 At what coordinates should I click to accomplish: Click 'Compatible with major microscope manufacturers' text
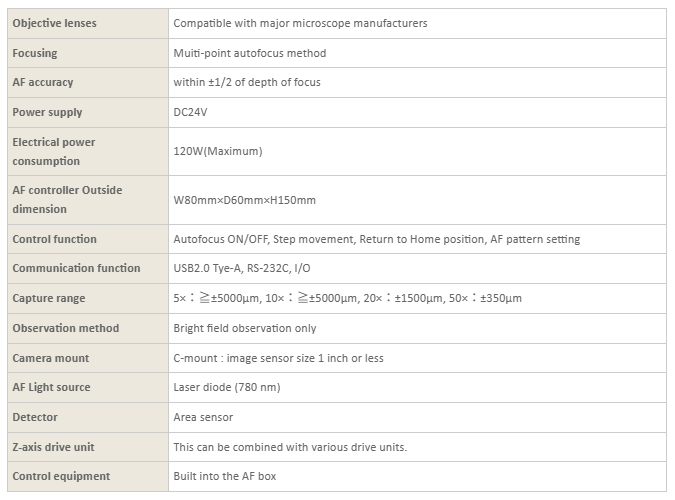tap(300, 23)
